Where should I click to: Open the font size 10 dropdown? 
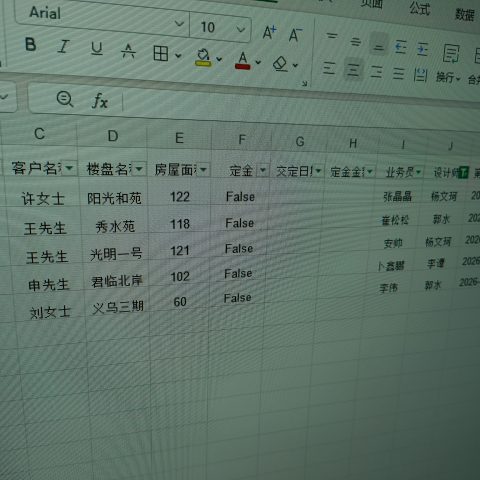click(x=240, y=29)
